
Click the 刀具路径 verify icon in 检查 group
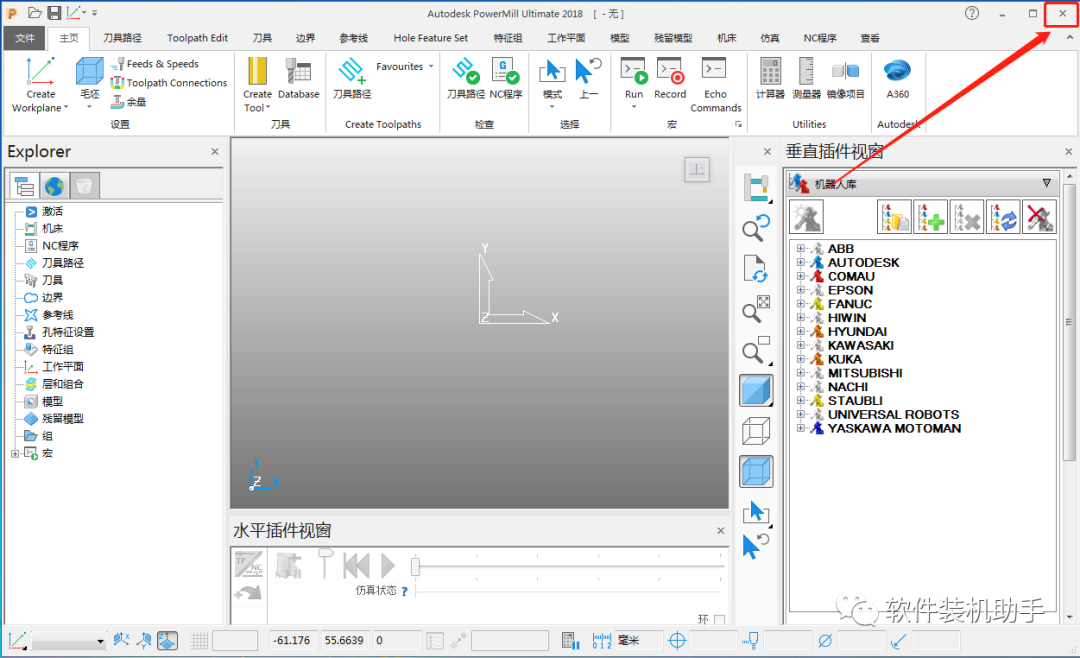(x=466, y=72)
